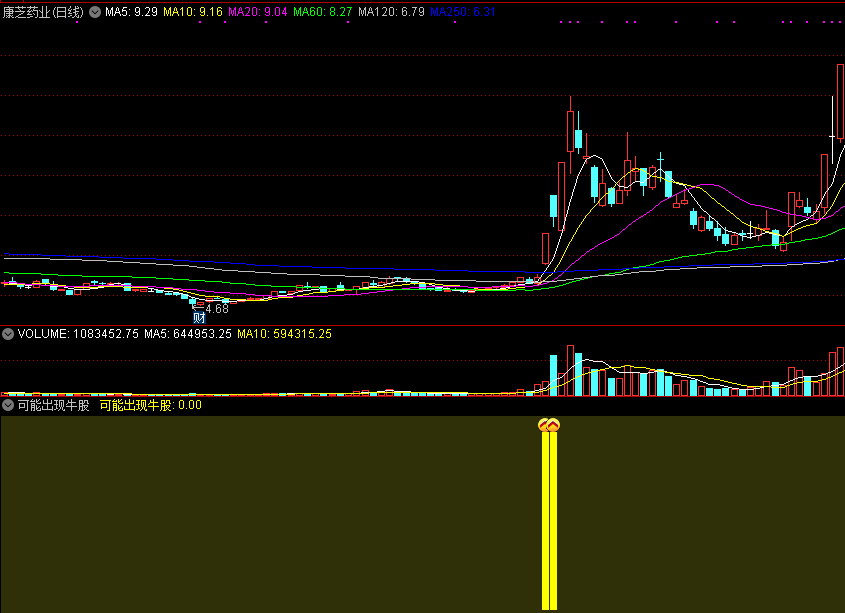Click the MA10: 9.16 label
Viewport: 845px width, 613px height.
(193, 12)
